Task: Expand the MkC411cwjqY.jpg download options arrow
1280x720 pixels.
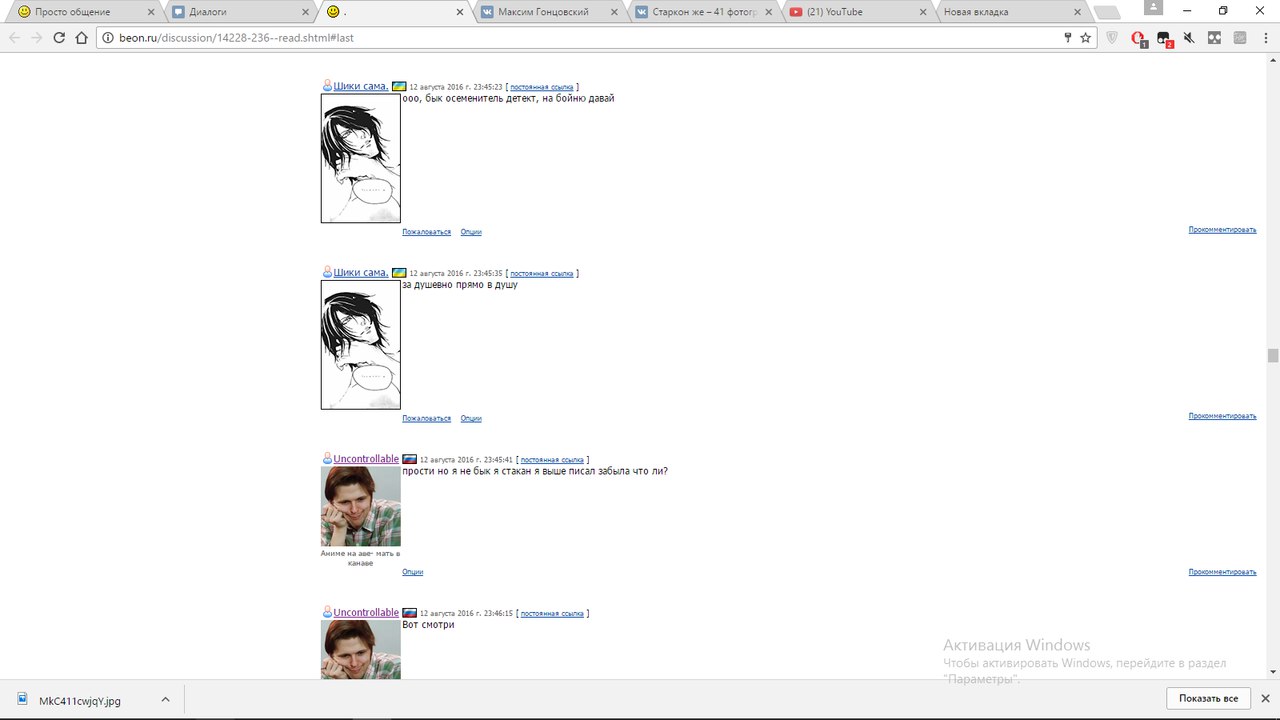Action: pos(165,700)
